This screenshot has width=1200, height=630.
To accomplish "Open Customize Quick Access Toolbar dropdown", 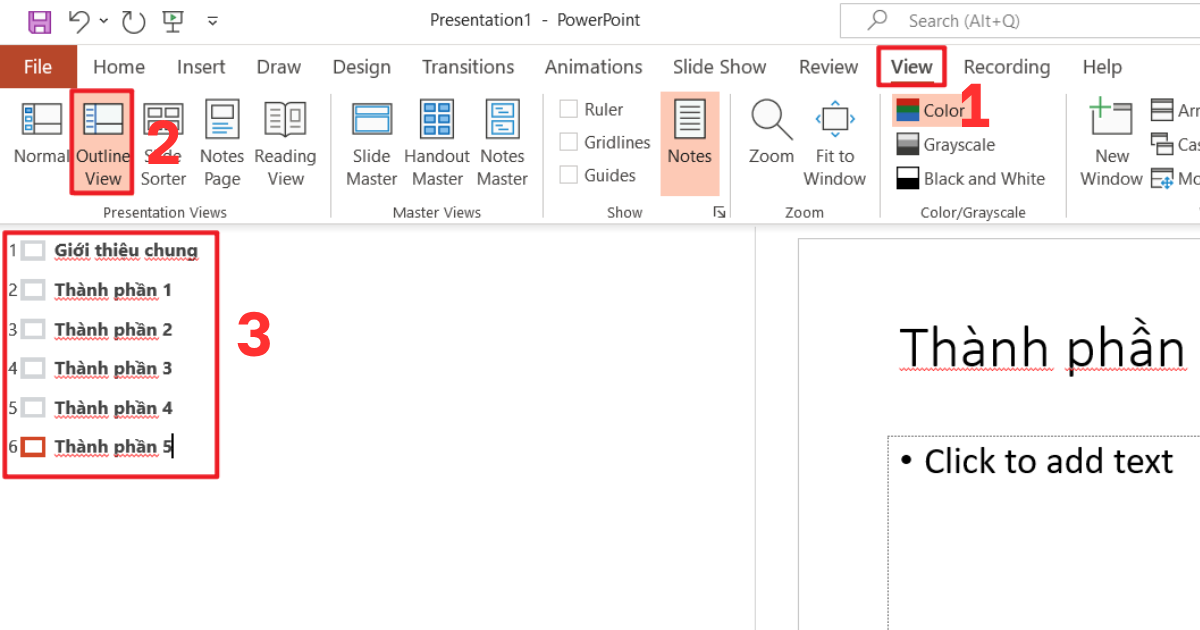I will (x=212, y=20).
